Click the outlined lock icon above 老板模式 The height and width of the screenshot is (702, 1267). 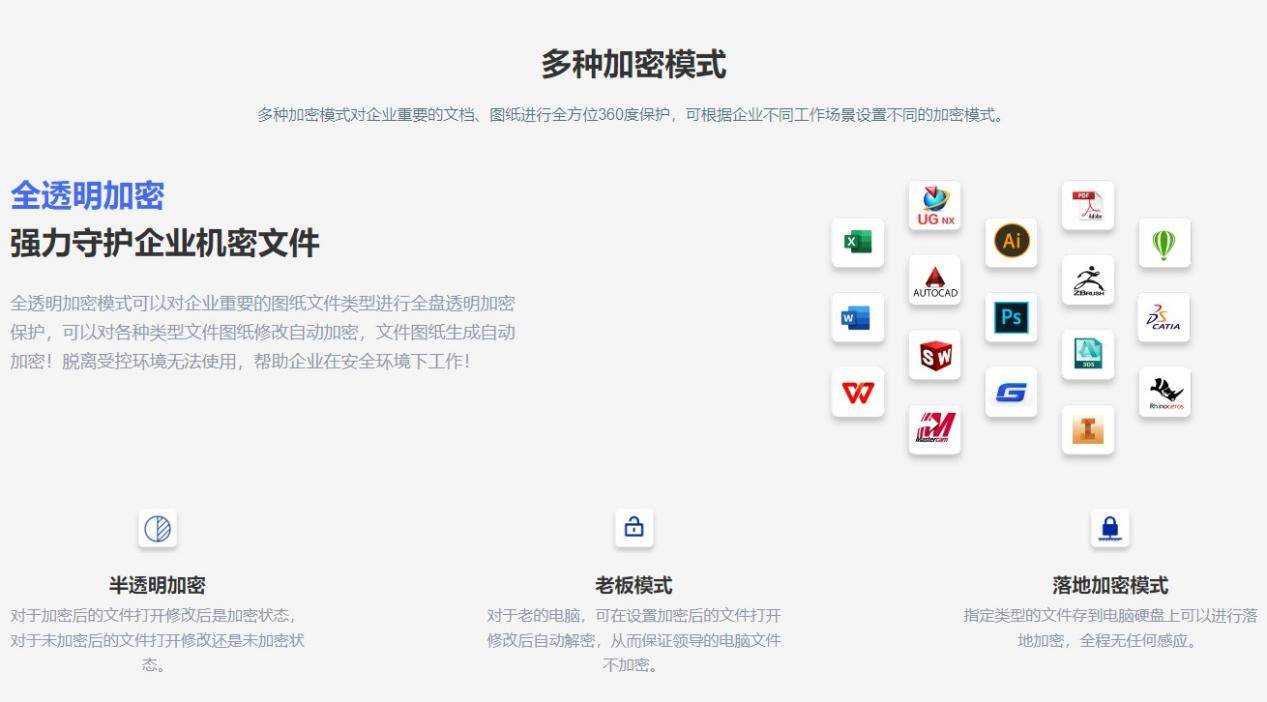coord(634,528)
